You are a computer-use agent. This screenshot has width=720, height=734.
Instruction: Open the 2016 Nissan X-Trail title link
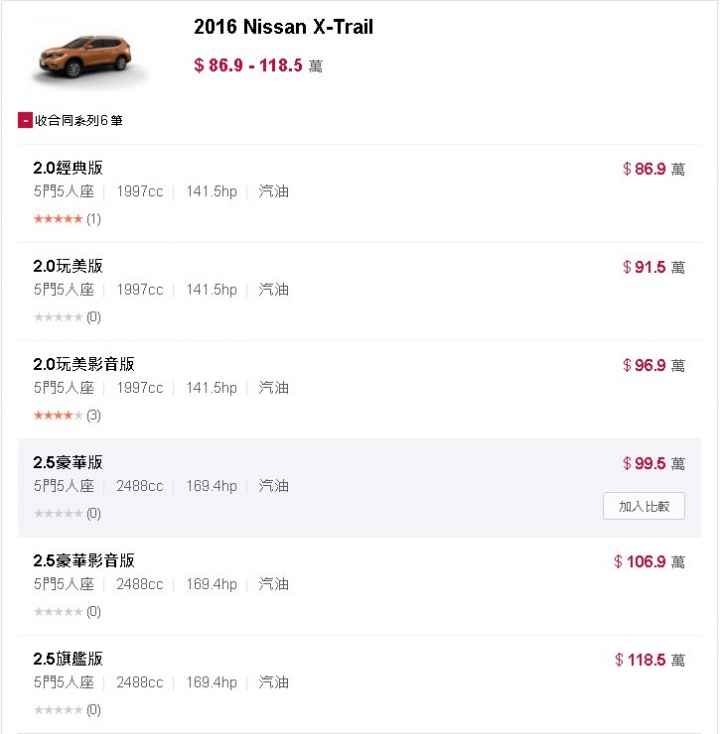(x=283, y=27)
